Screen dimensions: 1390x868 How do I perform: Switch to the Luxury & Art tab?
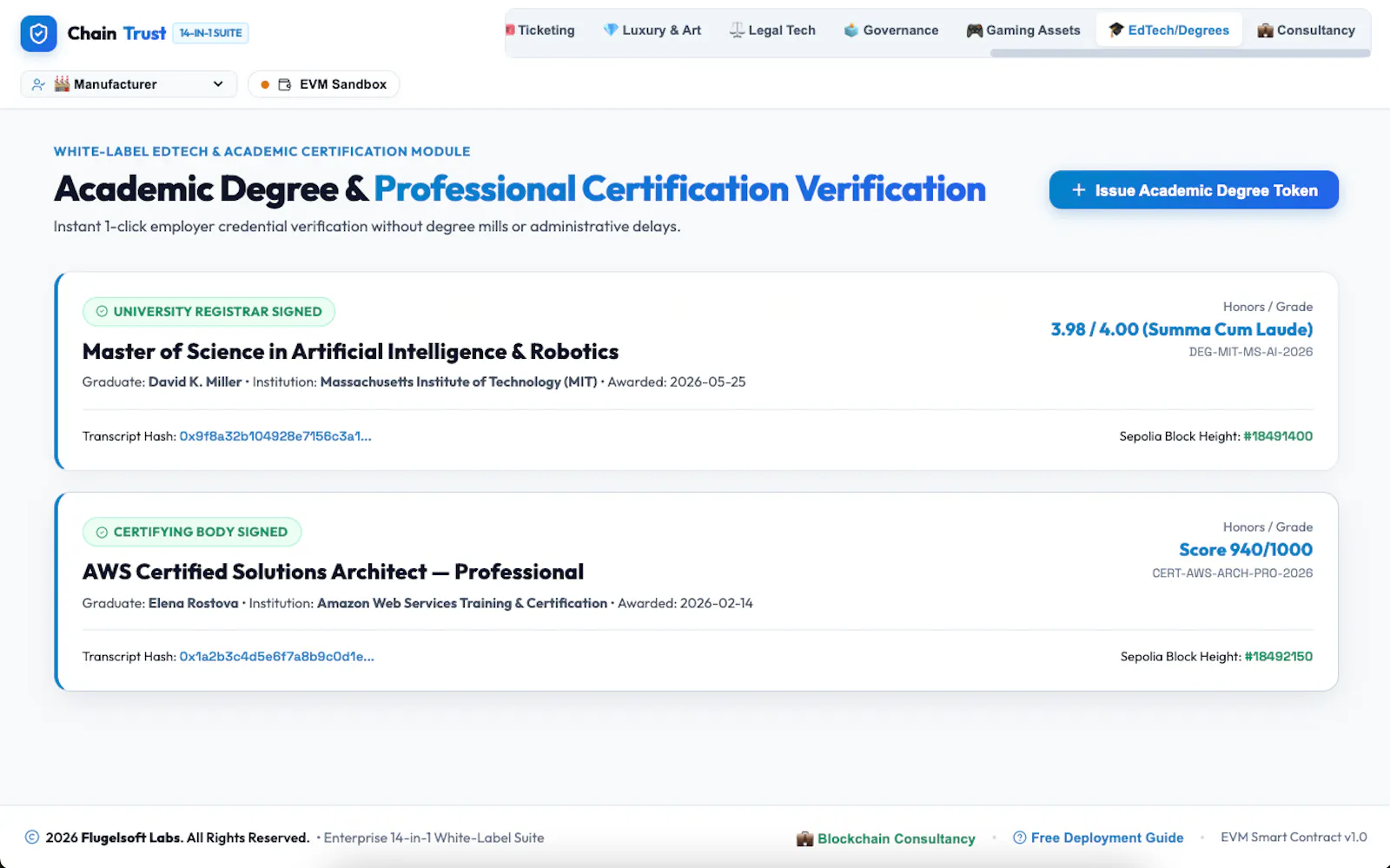(x=652, y=30)
